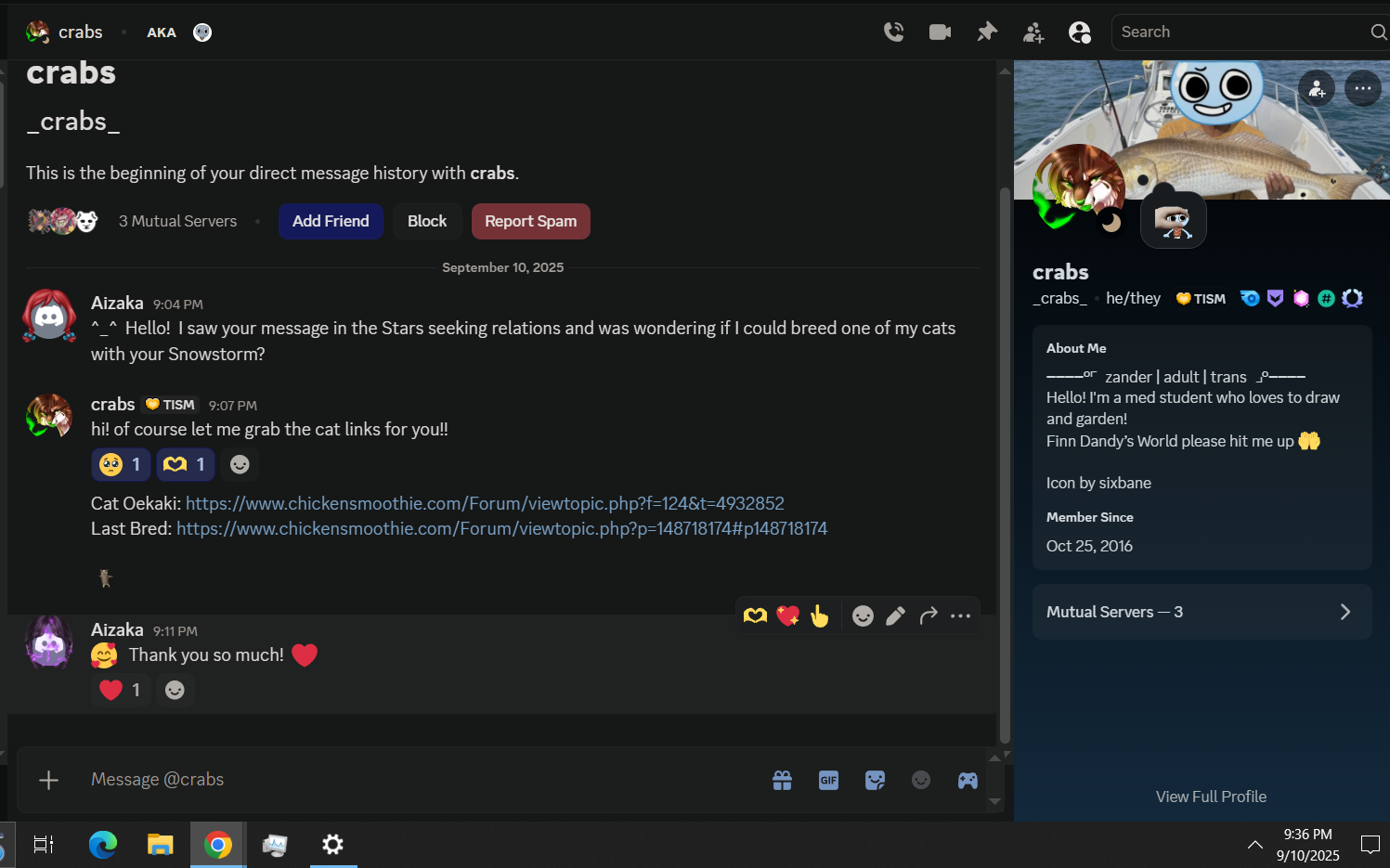Screen dimensions: 1390x868
Task: Start a video call
Action: (x=940, y=32)
